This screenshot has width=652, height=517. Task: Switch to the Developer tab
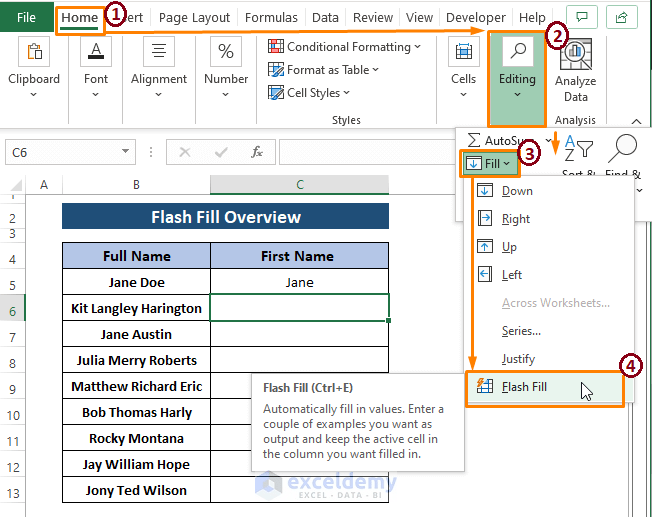coord(476,17)
